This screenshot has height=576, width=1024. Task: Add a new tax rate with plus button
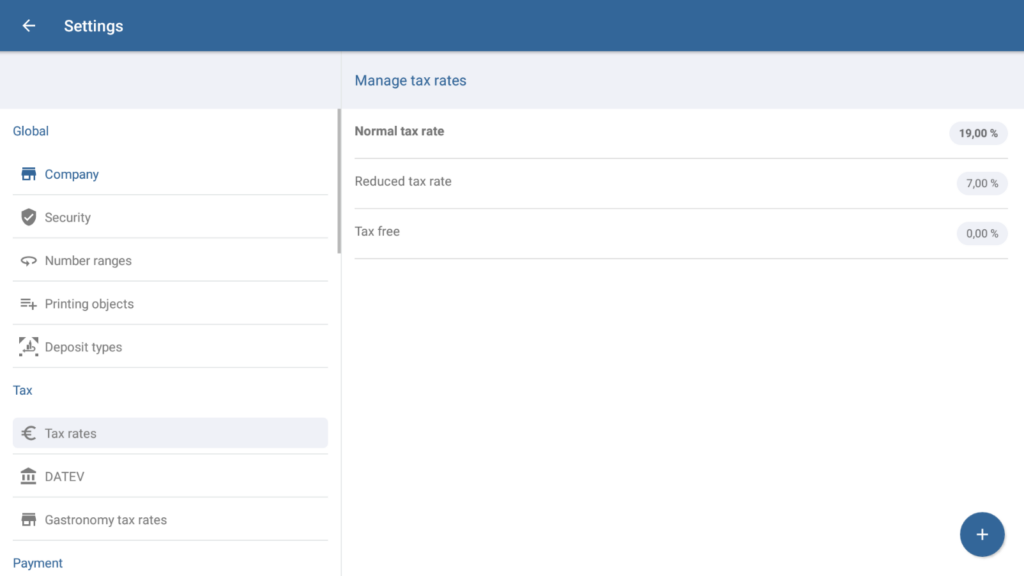click(x=982, y=534)
